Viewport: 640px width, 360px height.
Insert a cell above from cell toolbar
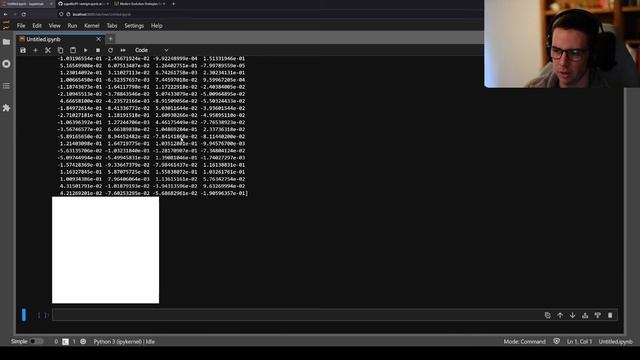[585, 315]
